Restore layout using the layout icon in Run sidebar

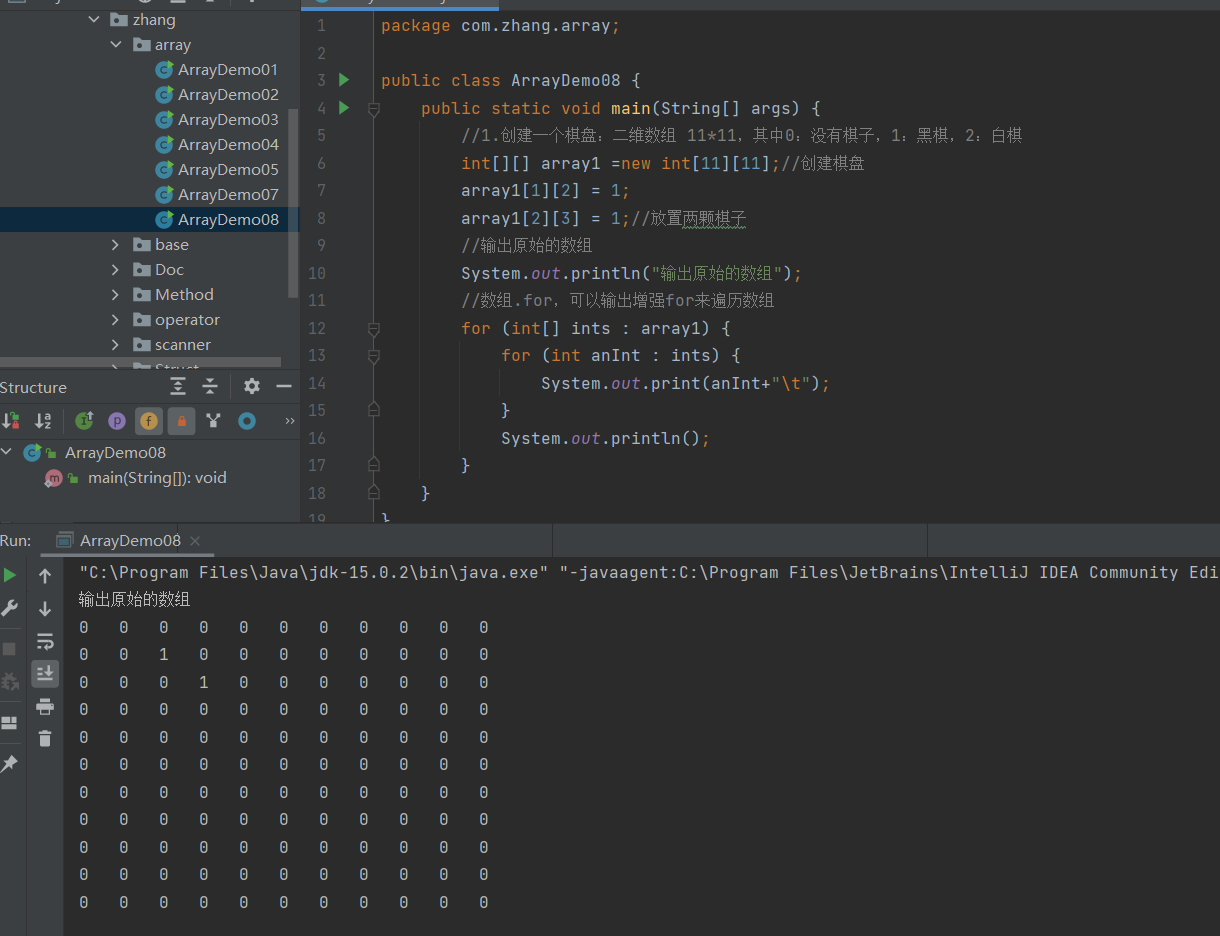tap(10, 723)
